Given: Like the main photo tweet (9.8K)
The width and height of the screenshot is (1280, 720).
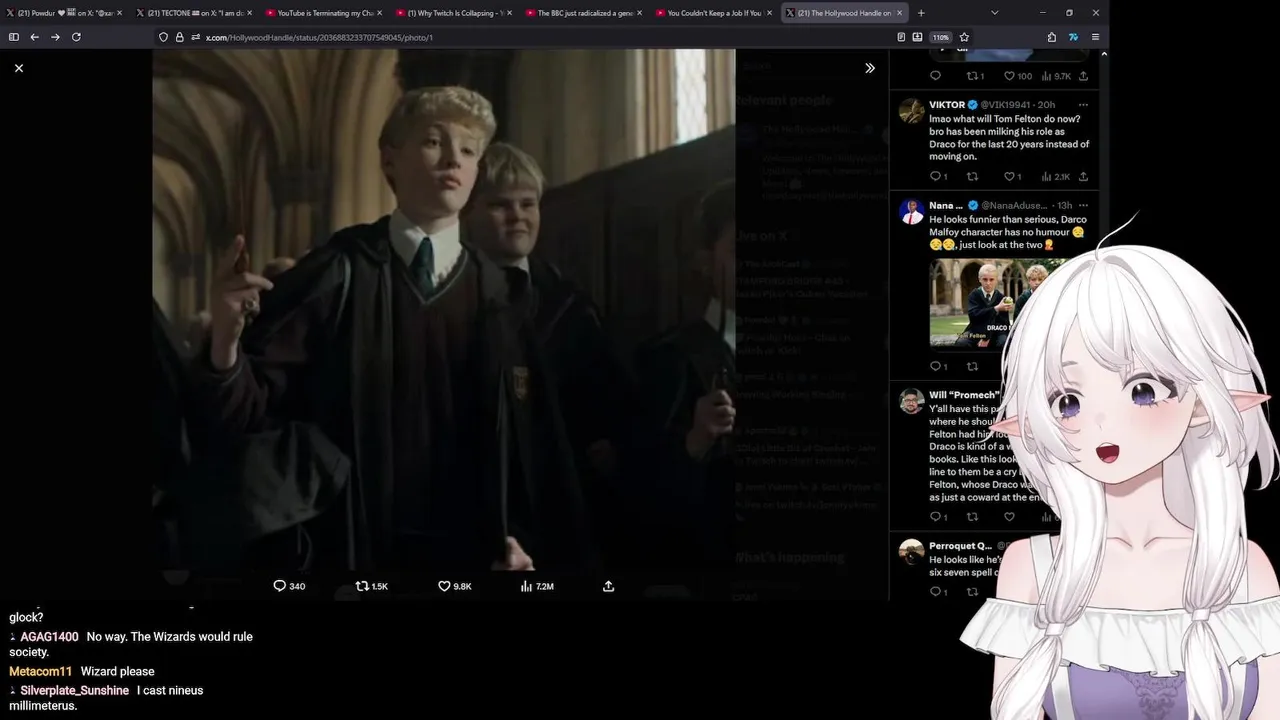Looking at the screenshot, I should [455, 586].
